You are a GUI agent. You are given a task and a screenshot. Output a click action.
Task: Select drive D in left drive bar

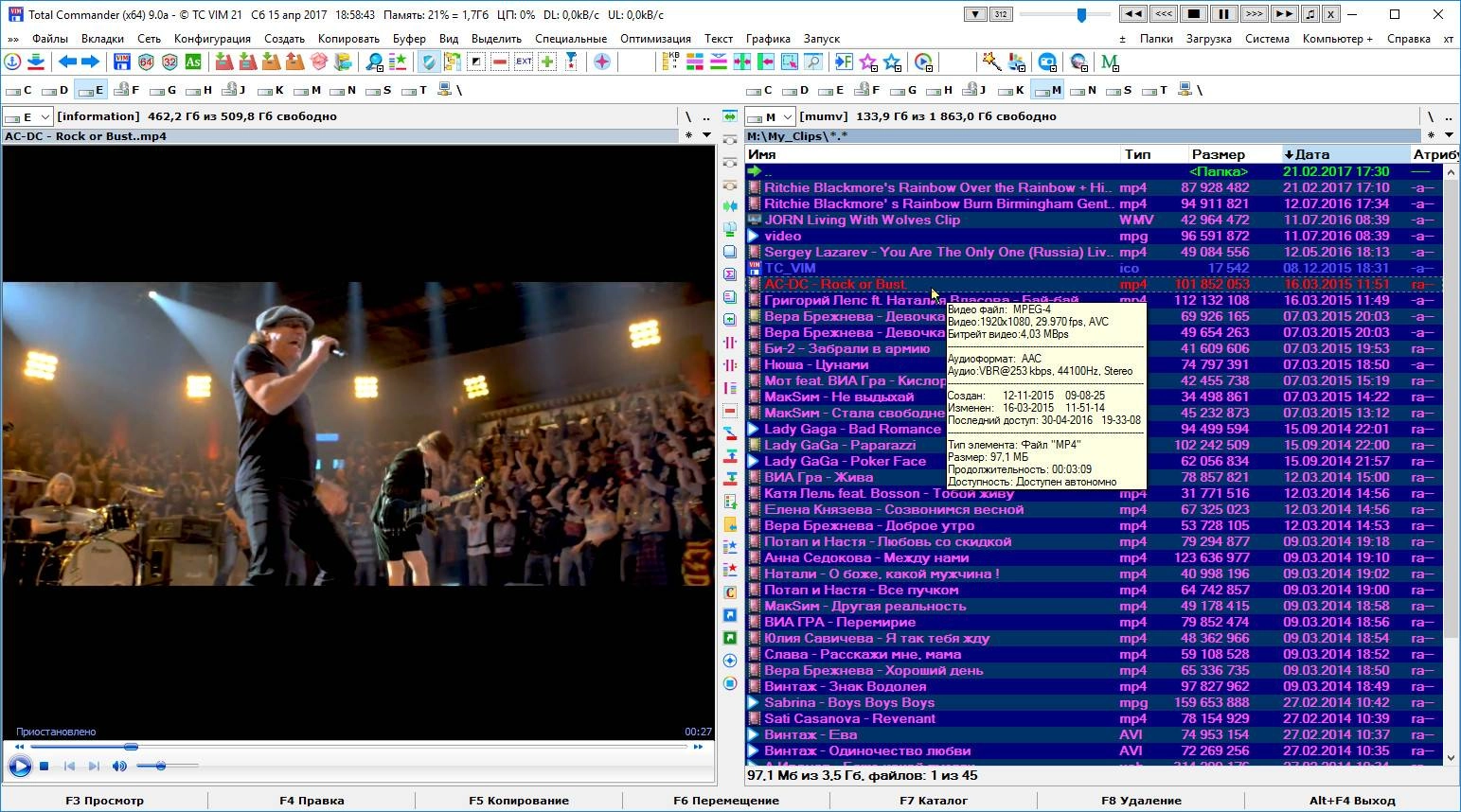55,91
